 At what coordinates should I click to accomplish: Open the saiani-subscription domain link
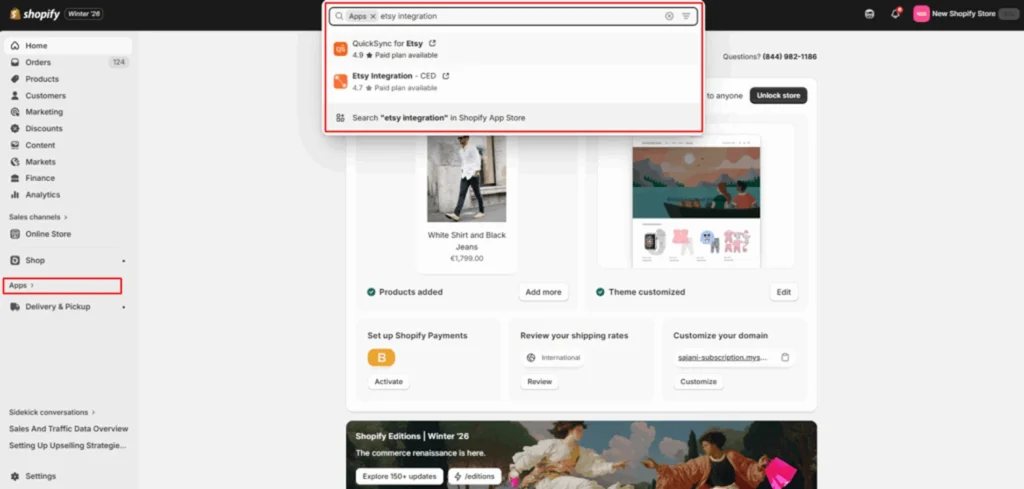coord(722,358)
